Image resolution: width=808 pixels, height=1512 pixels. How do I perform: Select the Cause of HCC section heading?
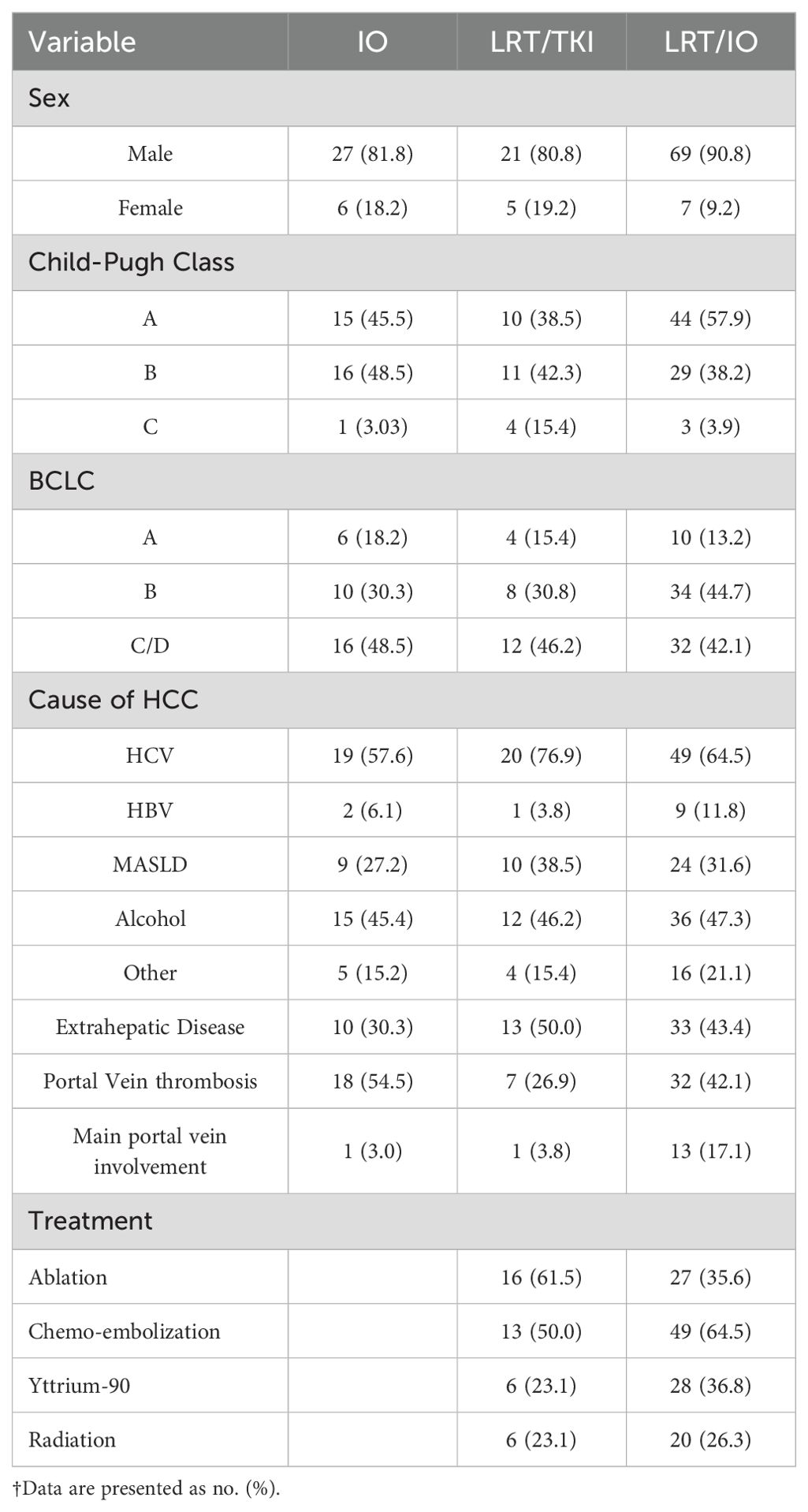pyautogui.click(x=114, y=700)
